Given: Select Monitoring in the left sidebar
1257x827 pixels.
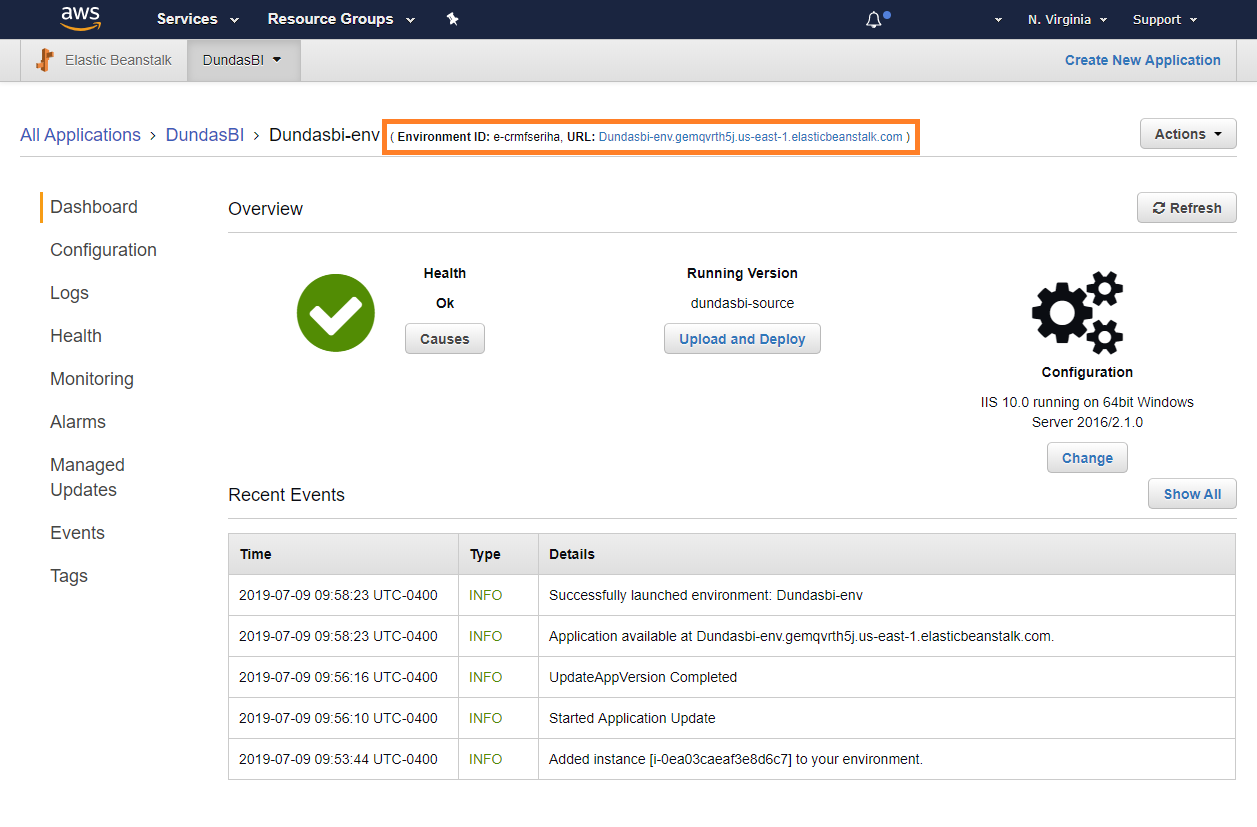Looking at the screenshot, I should 92,378.
